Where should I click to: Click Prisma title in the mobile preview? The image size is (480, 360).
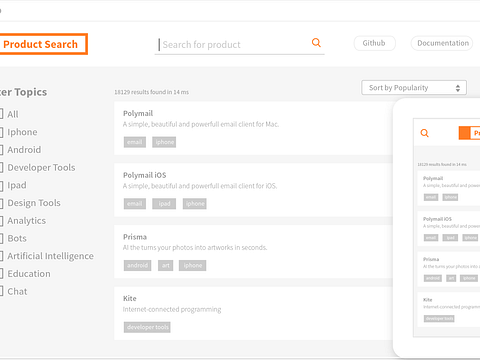[x=431, y=259]
